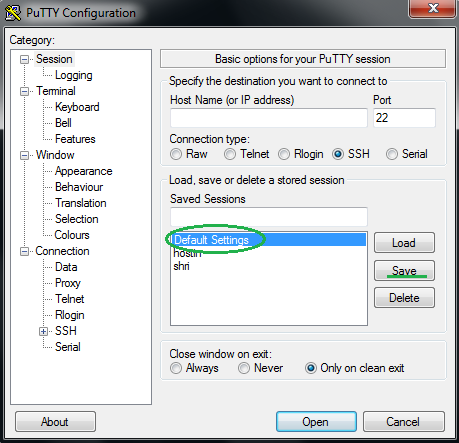Click the PuTTY icon in title bar
This screenshot has height=443, width=459.
13,13
